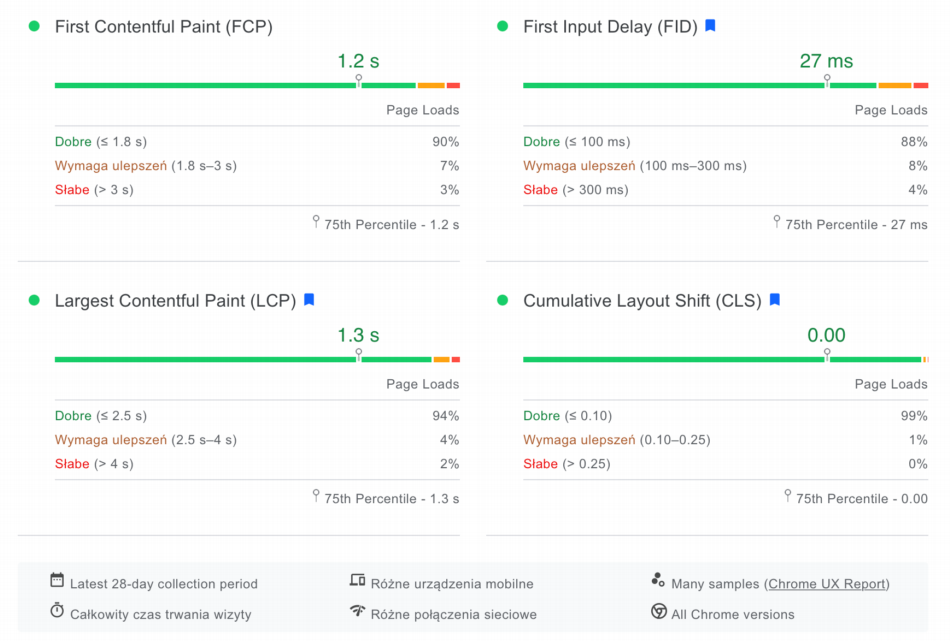Click the orange segment of FID distribution bar
Screen dimensions: 950x641
click(895, 86)
